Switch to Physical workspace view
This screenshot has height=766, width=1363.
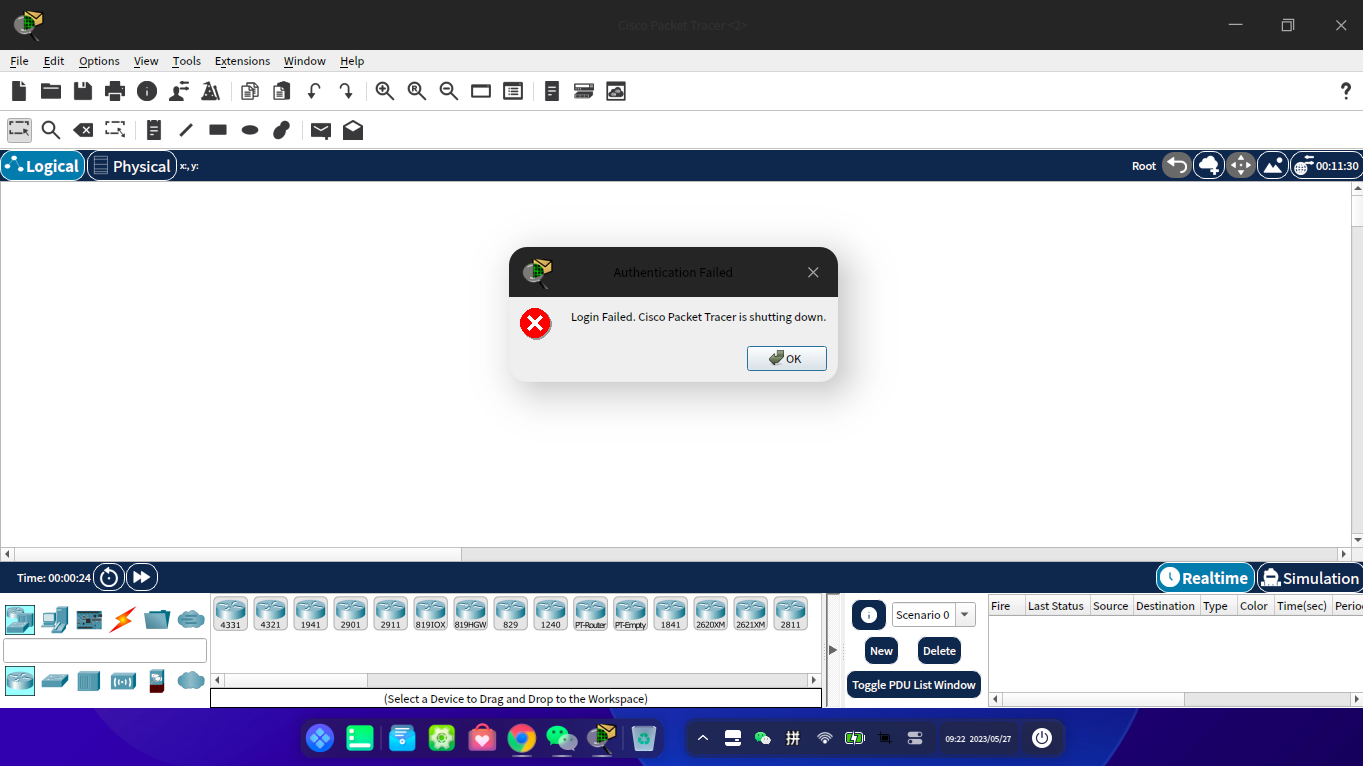(x=132, y=166)
